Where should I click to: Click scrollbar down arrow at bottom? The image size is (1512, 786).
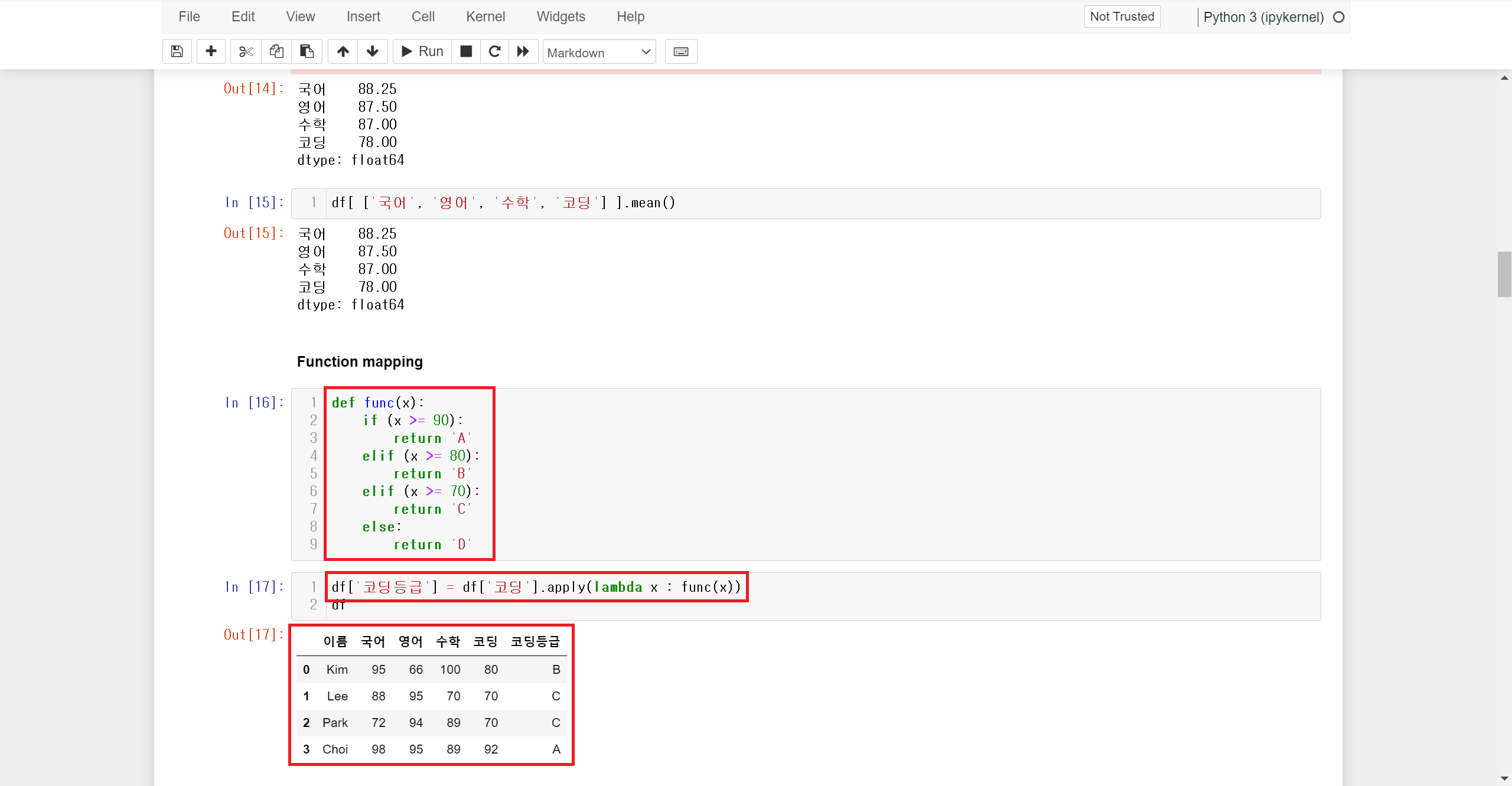[x=1504, y=779]
